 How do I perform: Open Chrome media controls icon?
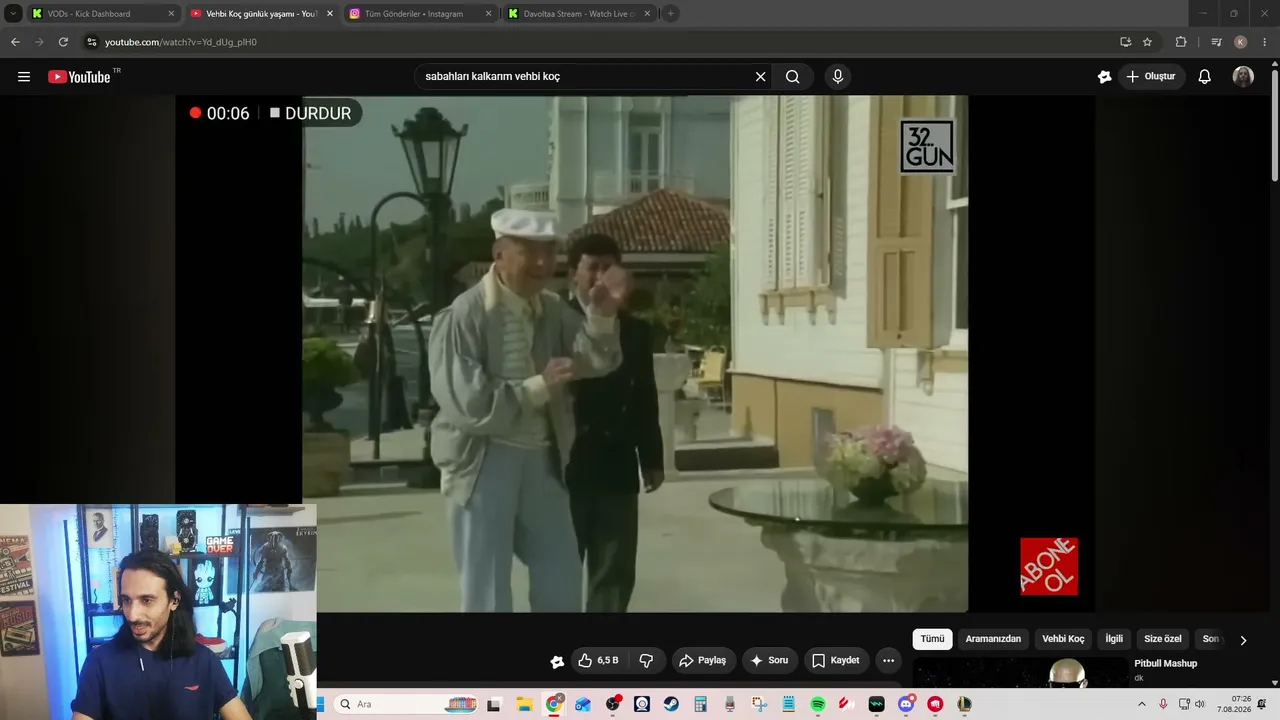(1216, 42)
